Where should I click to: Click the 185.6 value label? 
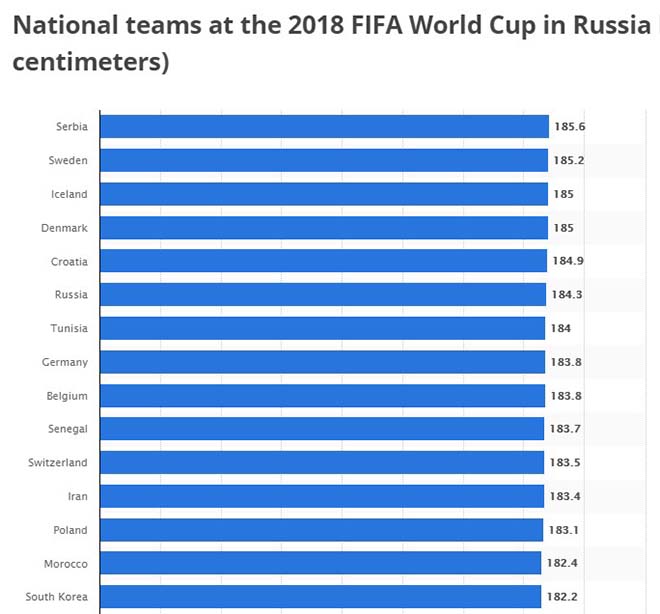(x=569, y=127)
